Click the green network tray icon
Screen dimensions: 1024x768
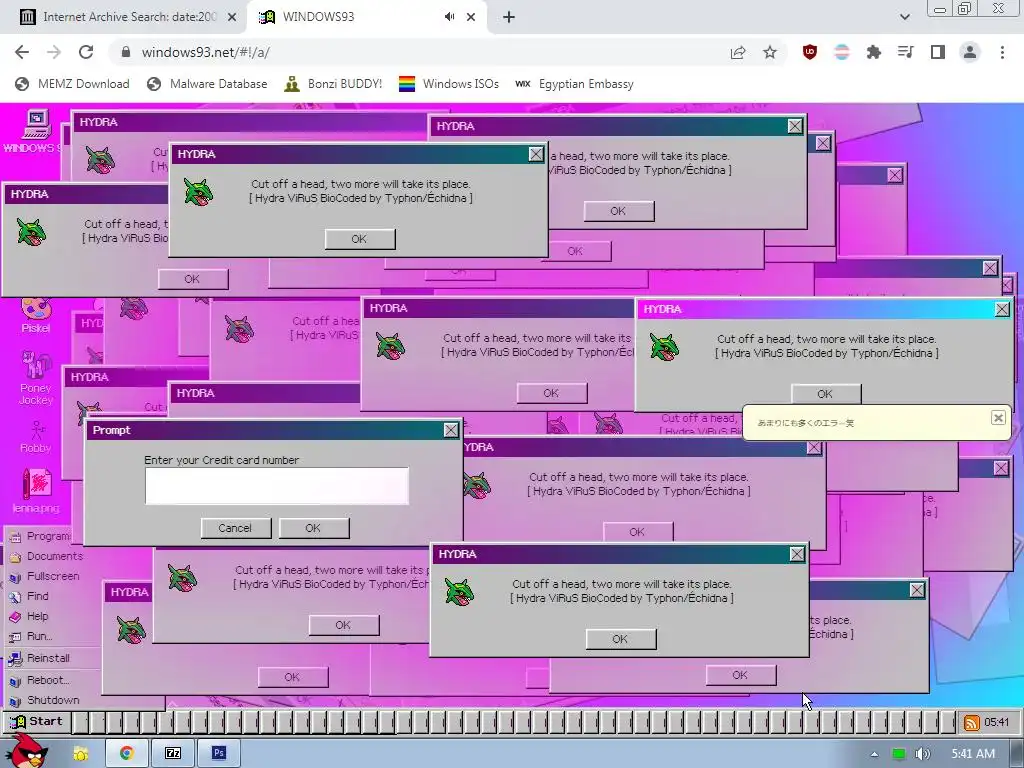(899, 754)
